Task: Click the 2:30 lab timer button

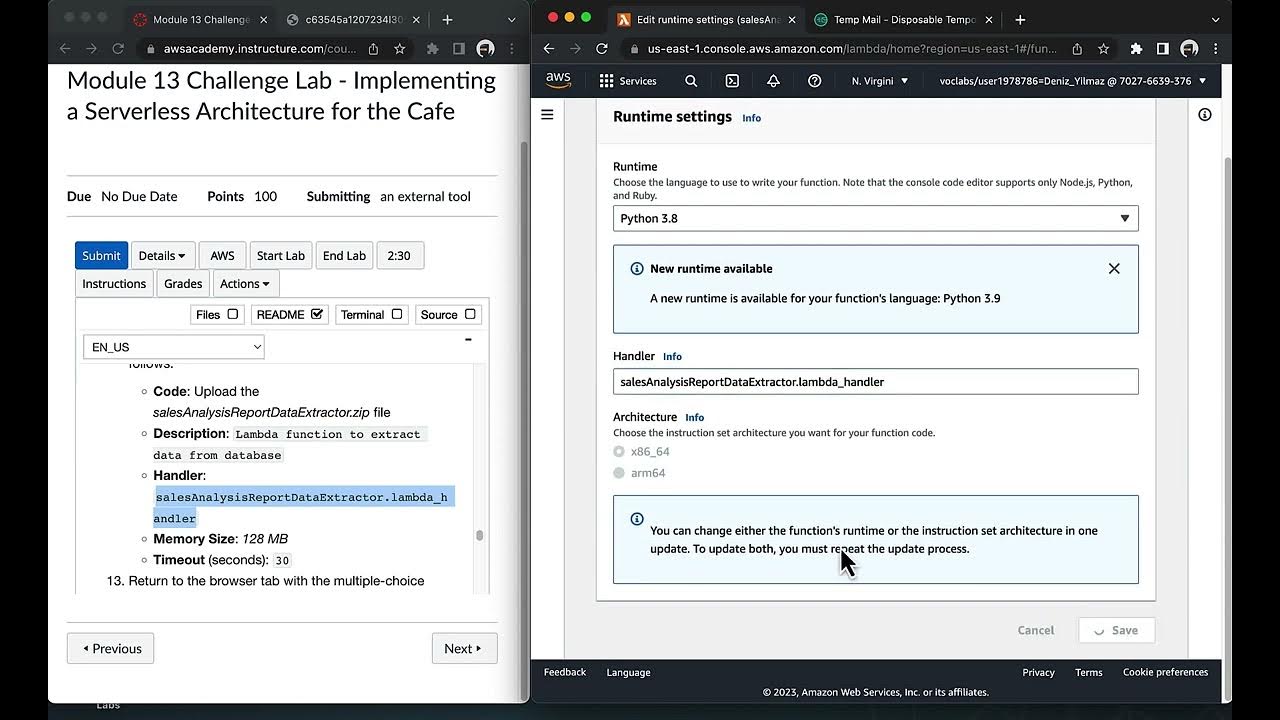Action: [399, 256]
